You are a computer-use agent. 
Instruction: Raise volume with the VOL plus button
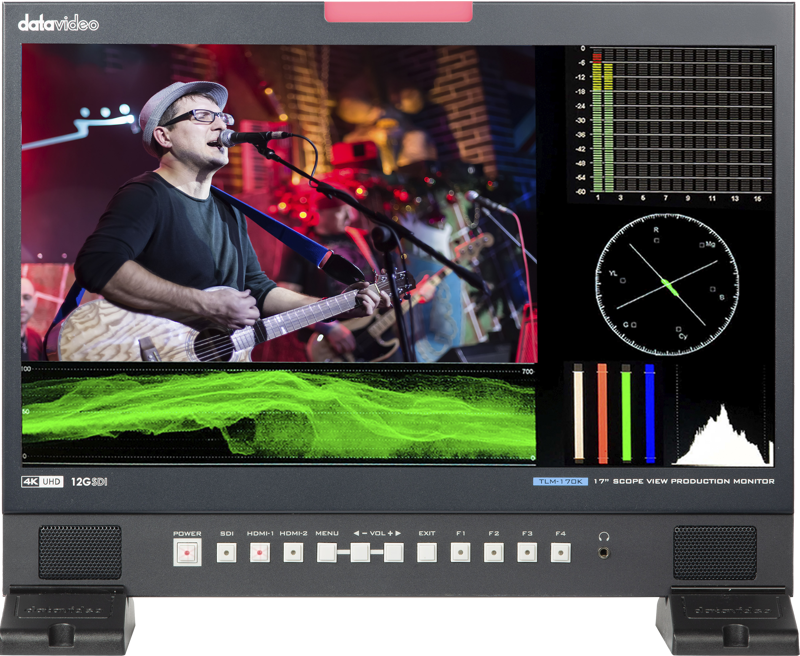click(x=393, y=552)
